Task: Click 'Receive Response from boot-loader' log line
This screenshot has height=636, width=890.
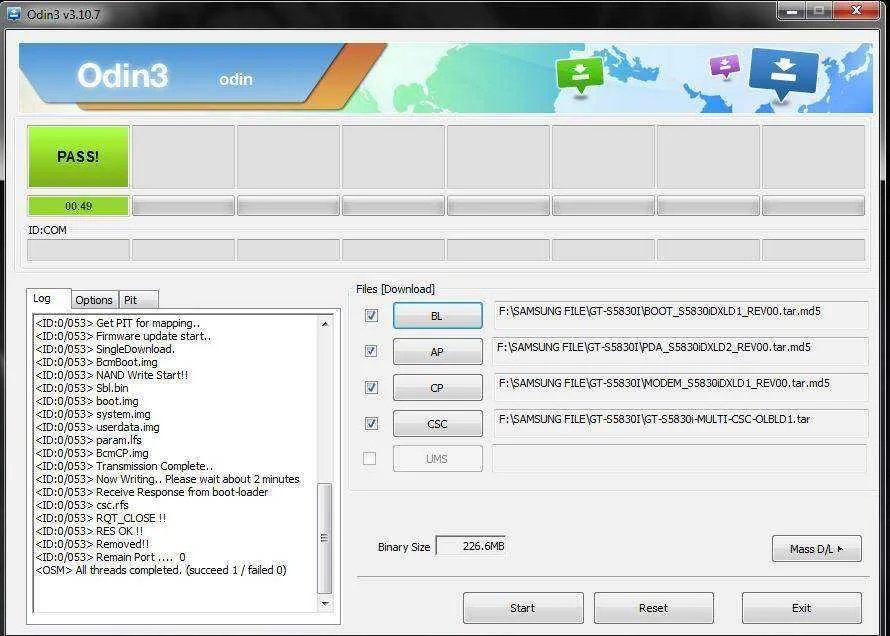Action: (x=152, y=492)
